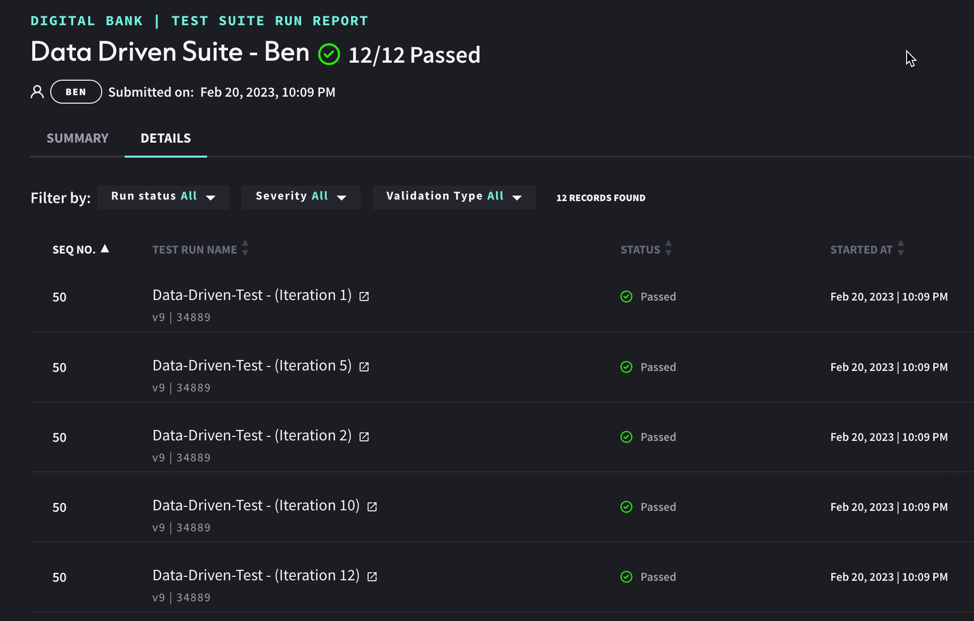The height and width of the screenshot is (621, 974).
Task: Open the Validation Type dropdown
Action: 453,197
